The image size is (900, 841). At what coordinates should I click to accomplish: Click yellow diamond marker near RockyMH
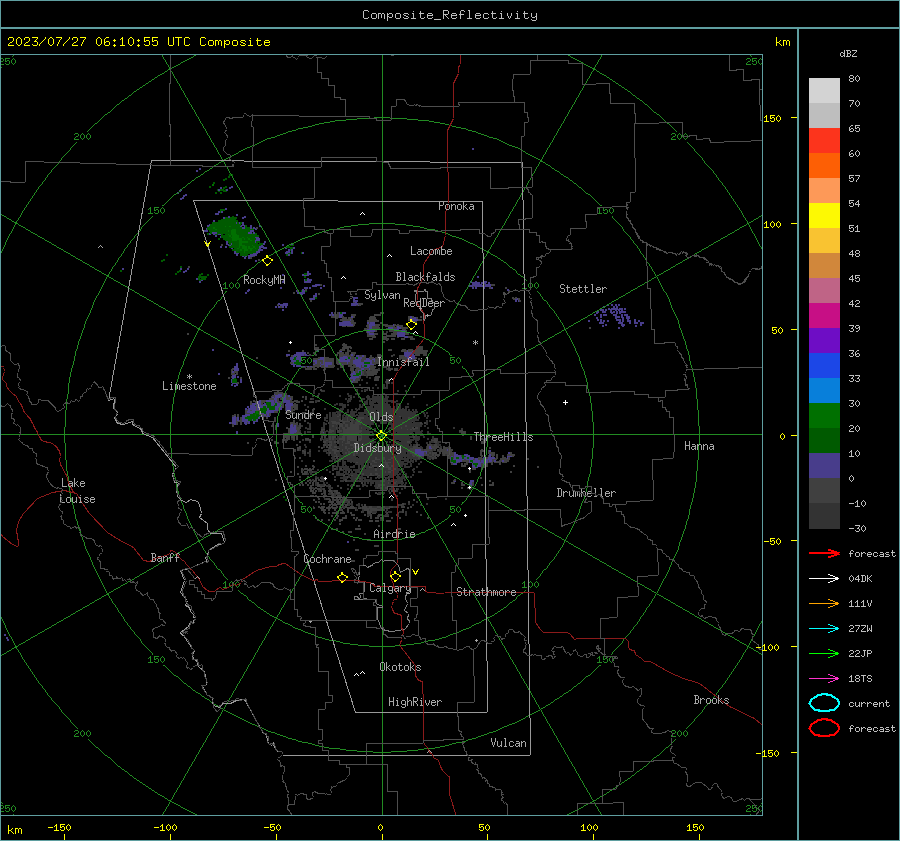tap(267, 261)
